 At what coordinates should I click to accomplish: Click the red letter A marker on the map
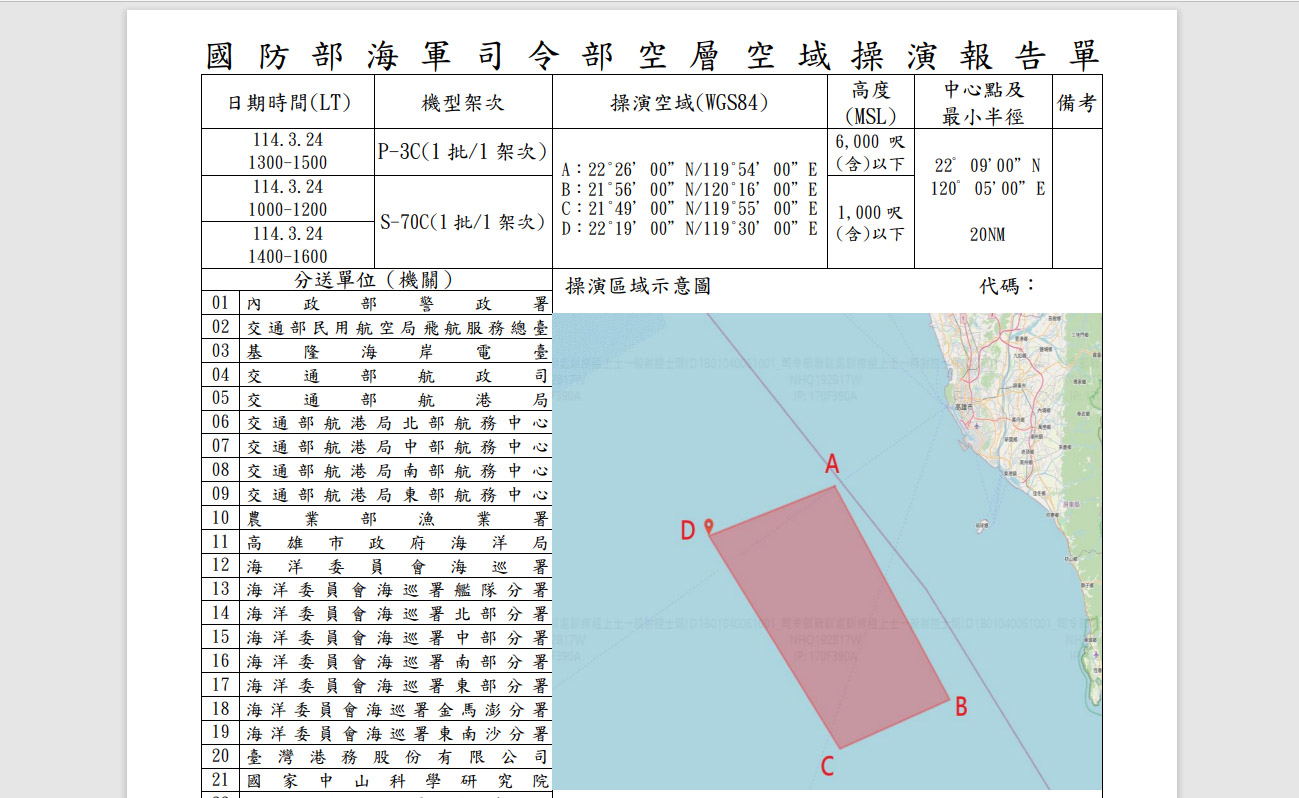click(x=832, y=462)
